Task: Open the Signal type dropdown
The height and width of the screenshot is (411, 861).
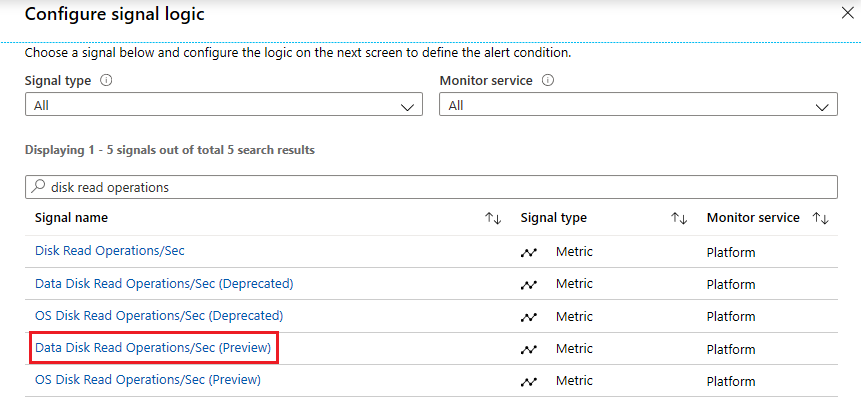Action: [x=223, y=105]
